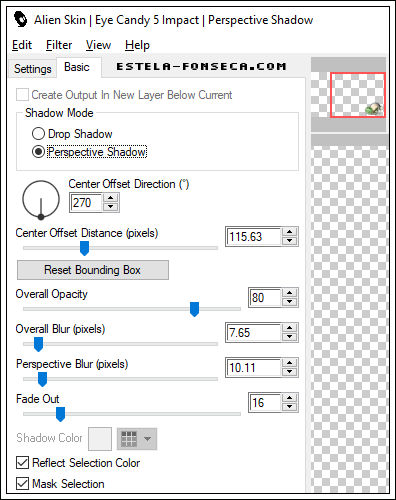
Task: Click the Alien Skin app icon in title bar
Action: click(x=21, y=20)
